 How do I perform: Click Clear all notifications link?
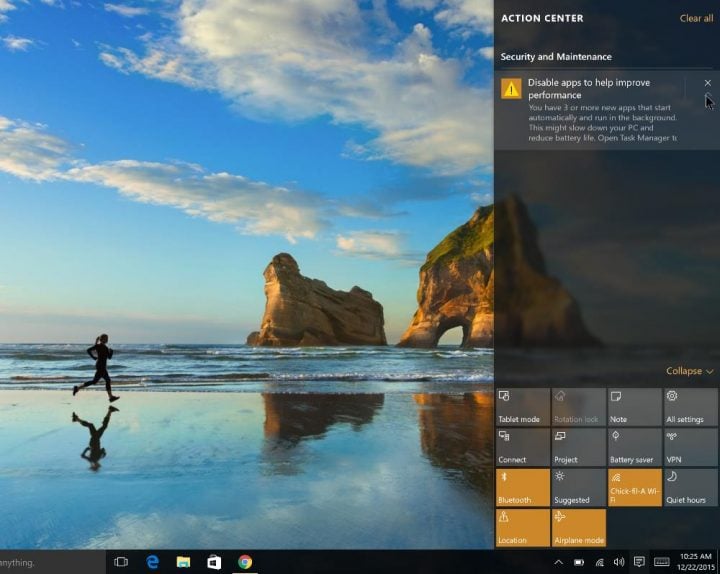pyautogui.click(x=696, y=18)
